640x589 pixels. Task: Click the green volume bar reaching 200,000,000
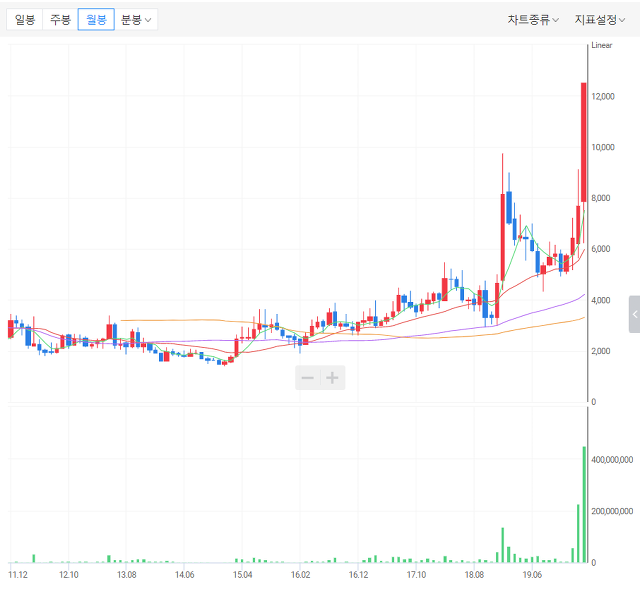[578, 533]
